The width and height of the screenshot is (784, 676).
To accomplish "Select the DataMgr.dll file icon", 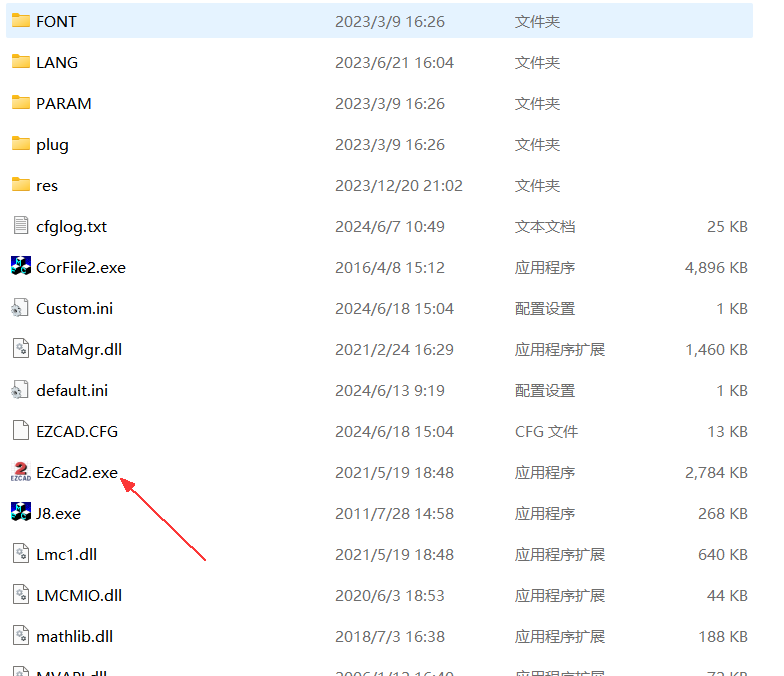I will pos(20,348).
